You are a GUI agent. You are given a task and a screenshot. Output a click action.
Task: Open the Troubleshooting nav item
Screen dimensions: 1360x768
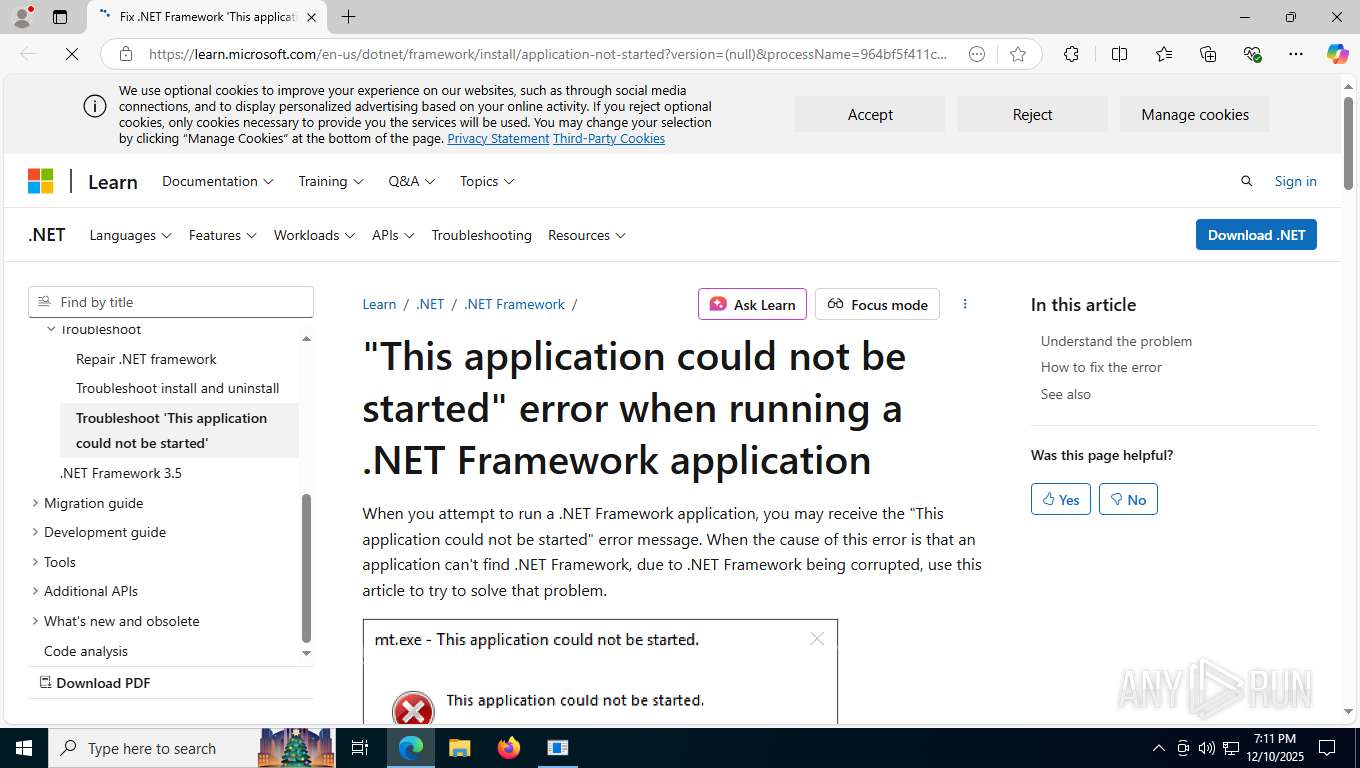point(481,235)
